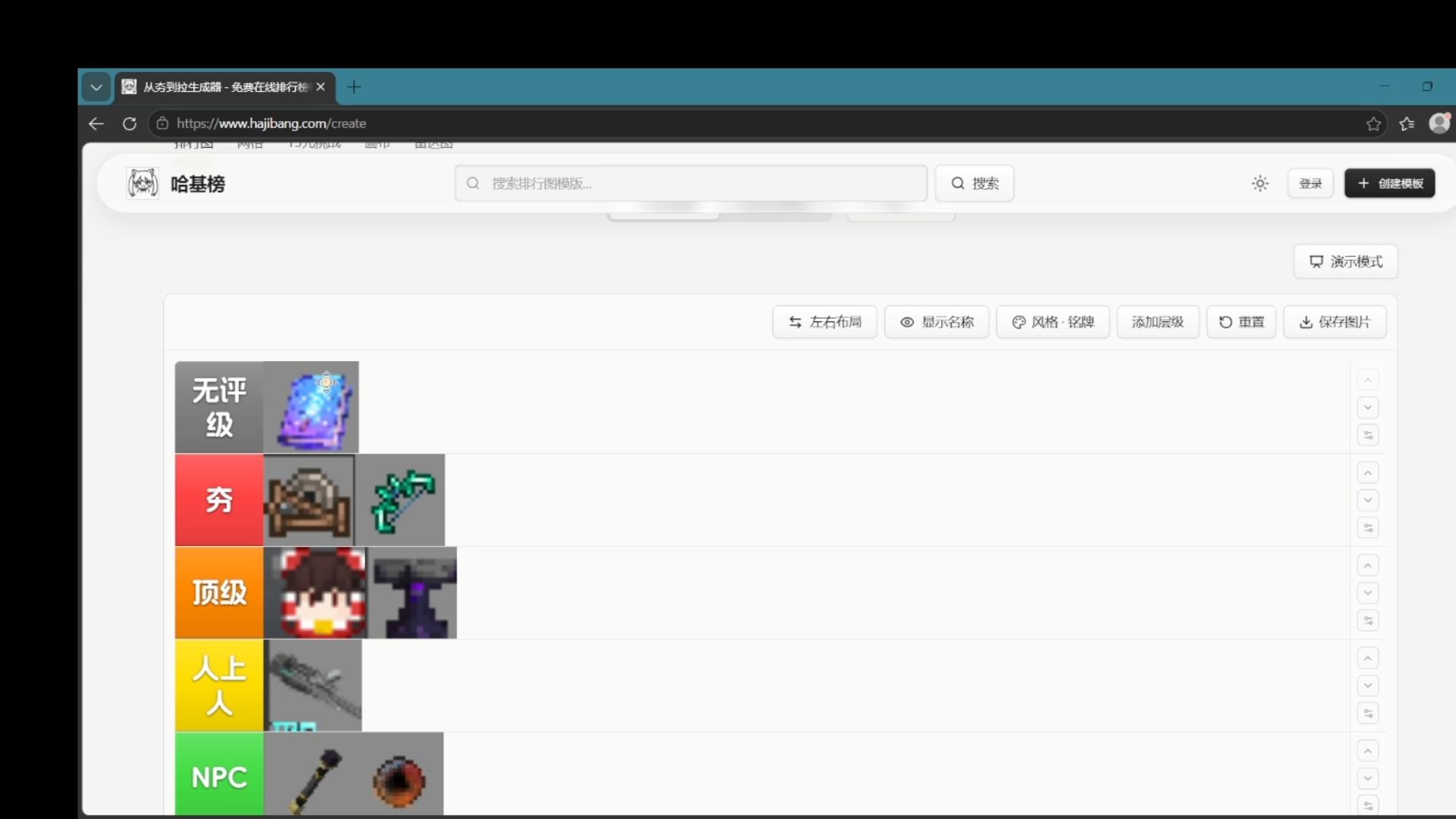This screenshot has width=1456, height=819.
Task: Click 保存图片 to save image
Action: click(x=1335, y=322)
